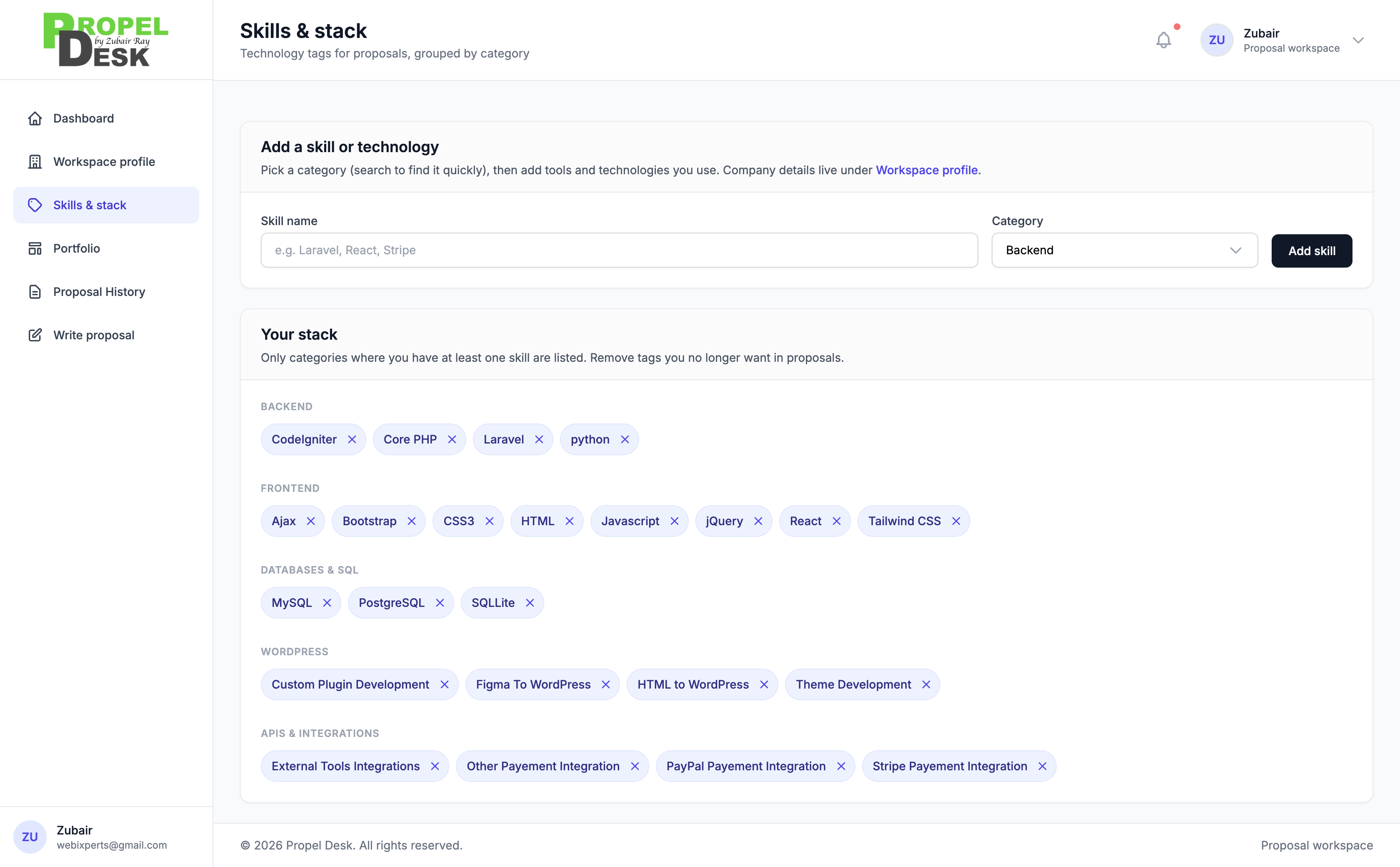The width and height of the screenshot is (1400, 867).
Task: Click the Propel Desk logo
Action: tap(105, 38)
